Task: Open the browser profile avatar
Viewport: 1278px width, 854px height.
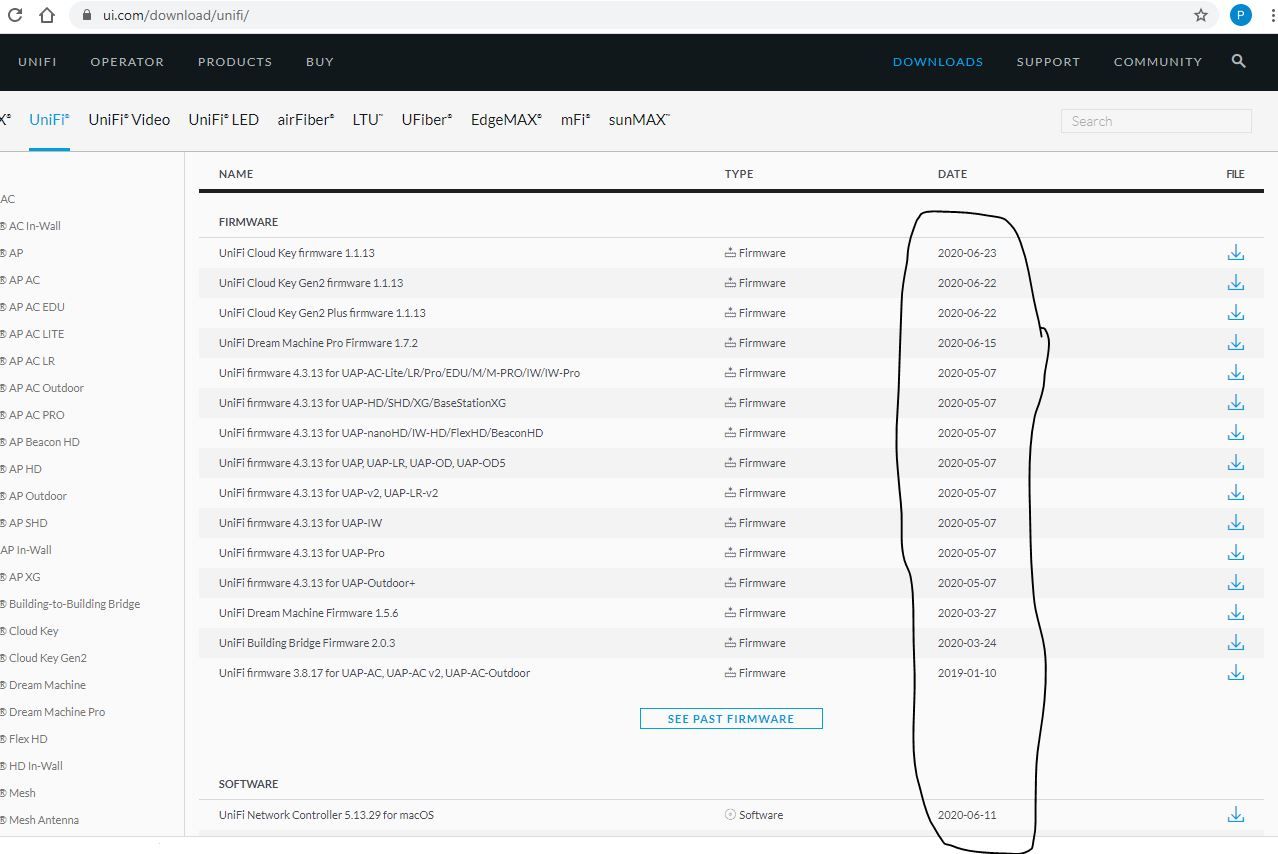Action: coord(1240,15)
